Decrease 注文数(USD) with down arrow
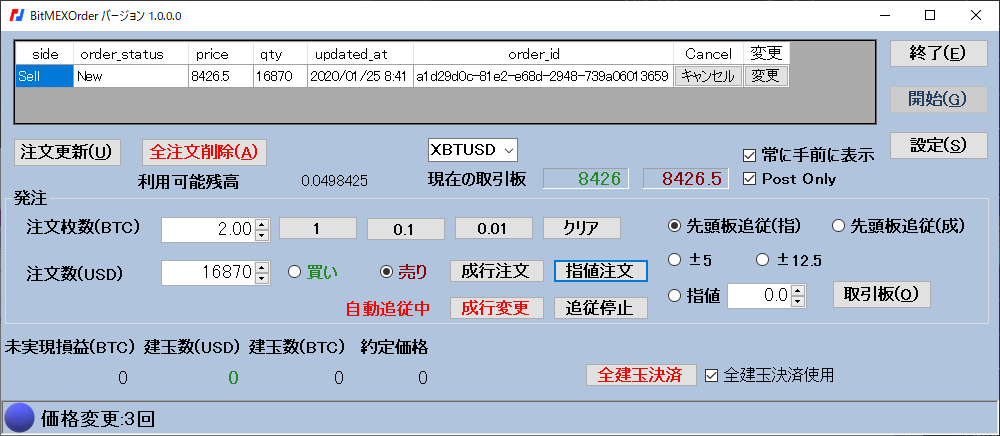The height and width of the screenshot is (436, 1000). pos(261,279)
